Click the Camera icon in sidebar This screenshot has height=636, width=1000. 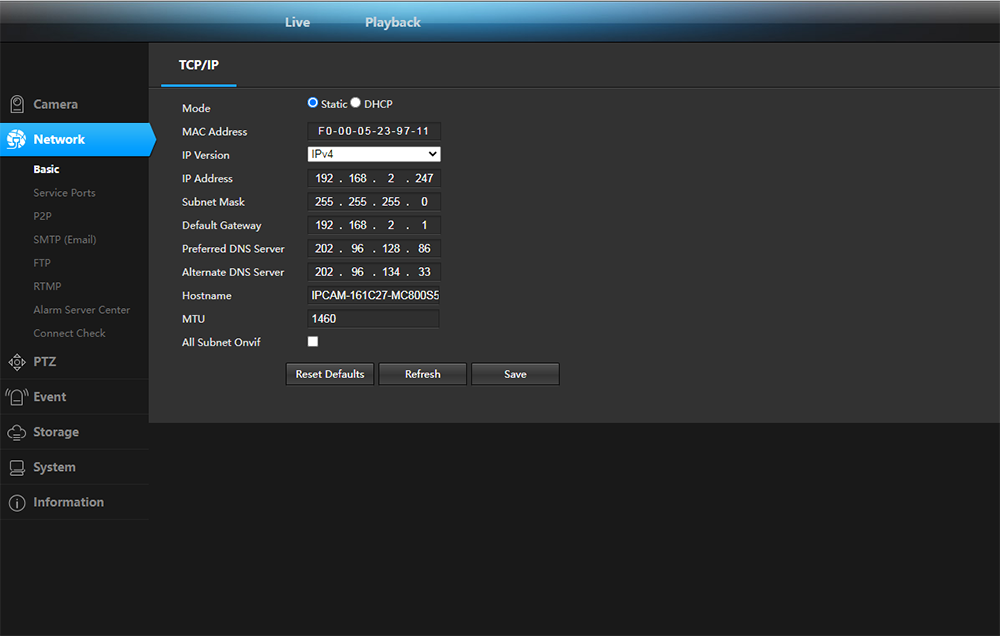pos(16,104)
